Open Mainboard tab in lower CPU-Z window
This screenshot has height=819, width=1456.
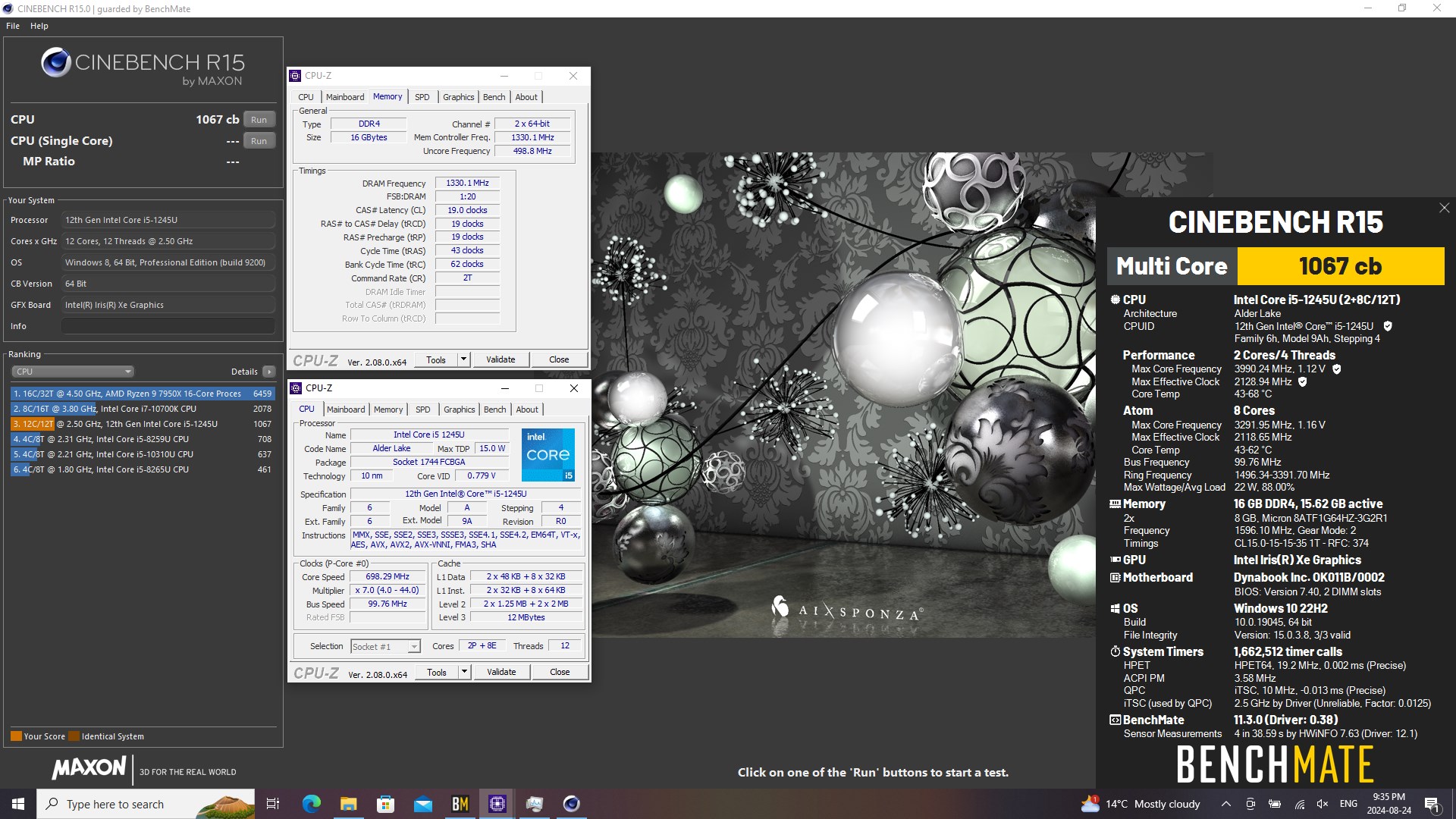tap(346, 409)
